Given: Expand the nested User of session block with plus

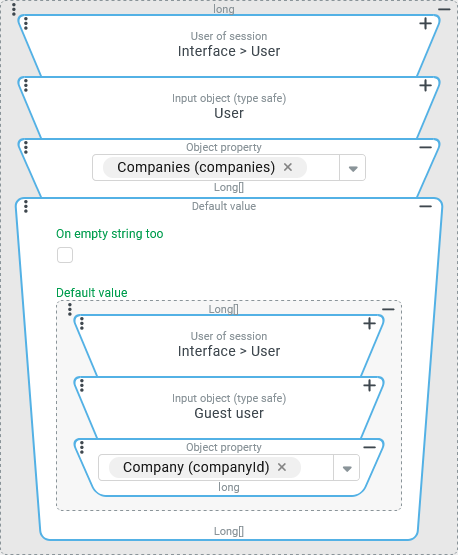Looking at the screenshot, I should tap(370, 324).
